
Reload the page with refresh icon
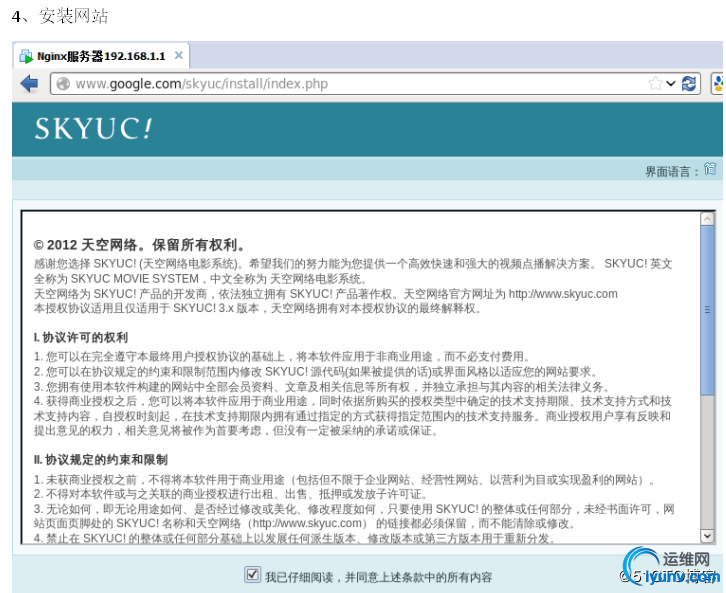tap(689, 84)
